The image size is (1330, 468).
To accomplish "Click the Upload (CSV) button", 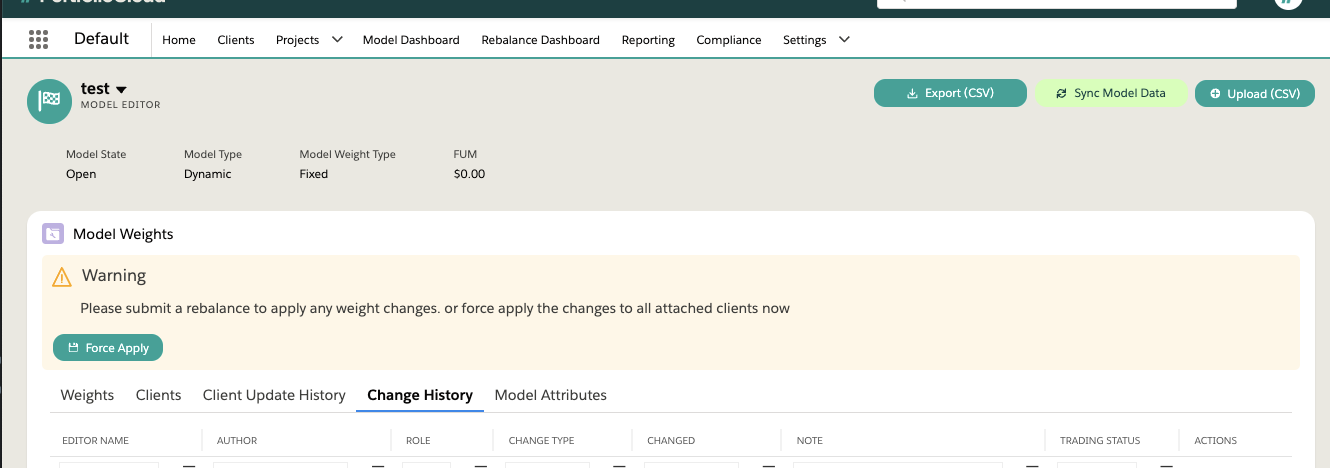I will pyautogui.click(x=1255, y=93).
